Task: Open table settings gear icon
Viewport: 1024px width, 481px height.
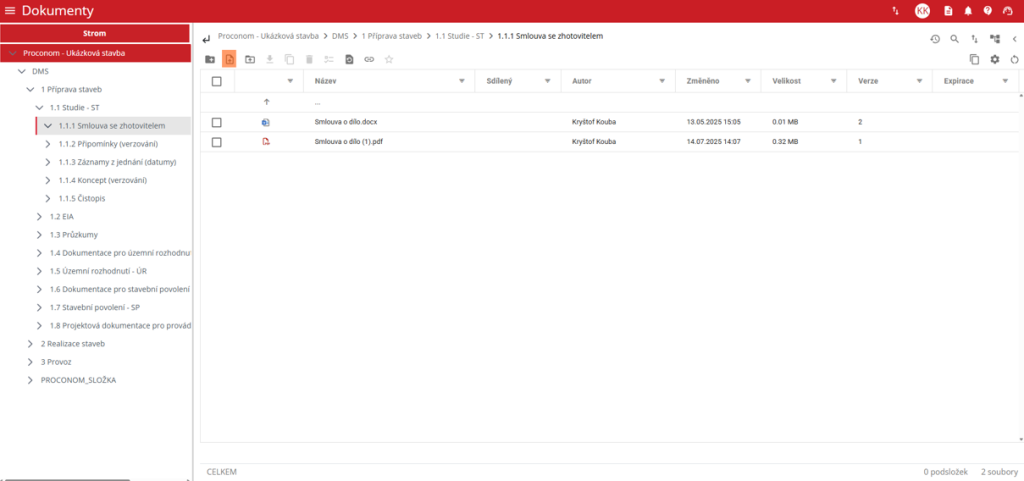Action: pos(995,60)
